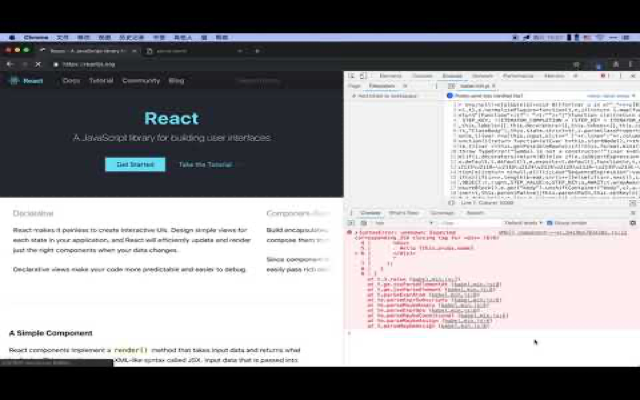The image size is (640, 400).
Task: Expand the SyntaxError message in the console
Action: tap(352, 232)
